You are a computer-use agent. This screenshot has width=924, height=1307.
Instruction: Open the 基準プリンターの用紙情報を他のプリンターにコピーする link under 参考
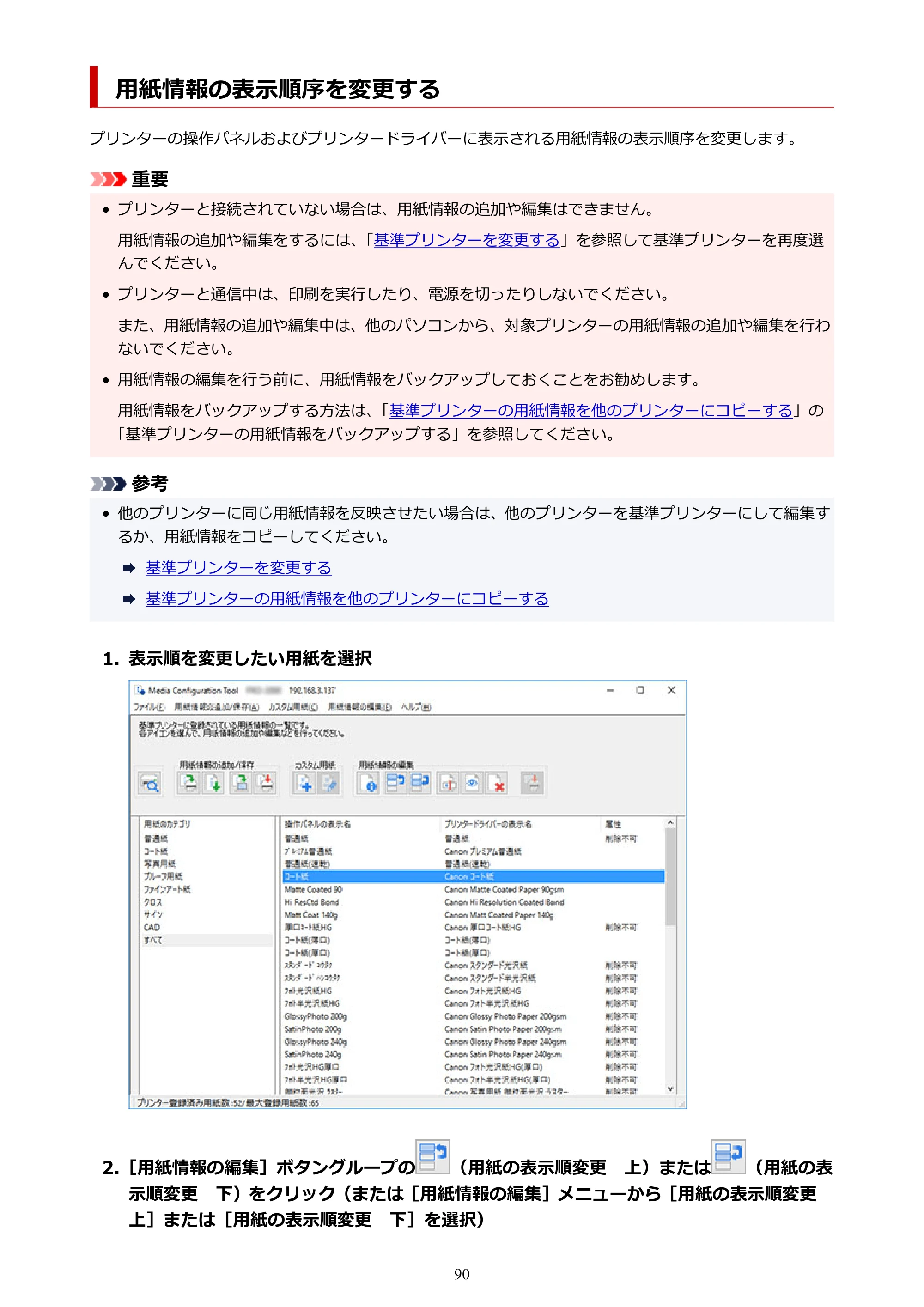point(347,598)
